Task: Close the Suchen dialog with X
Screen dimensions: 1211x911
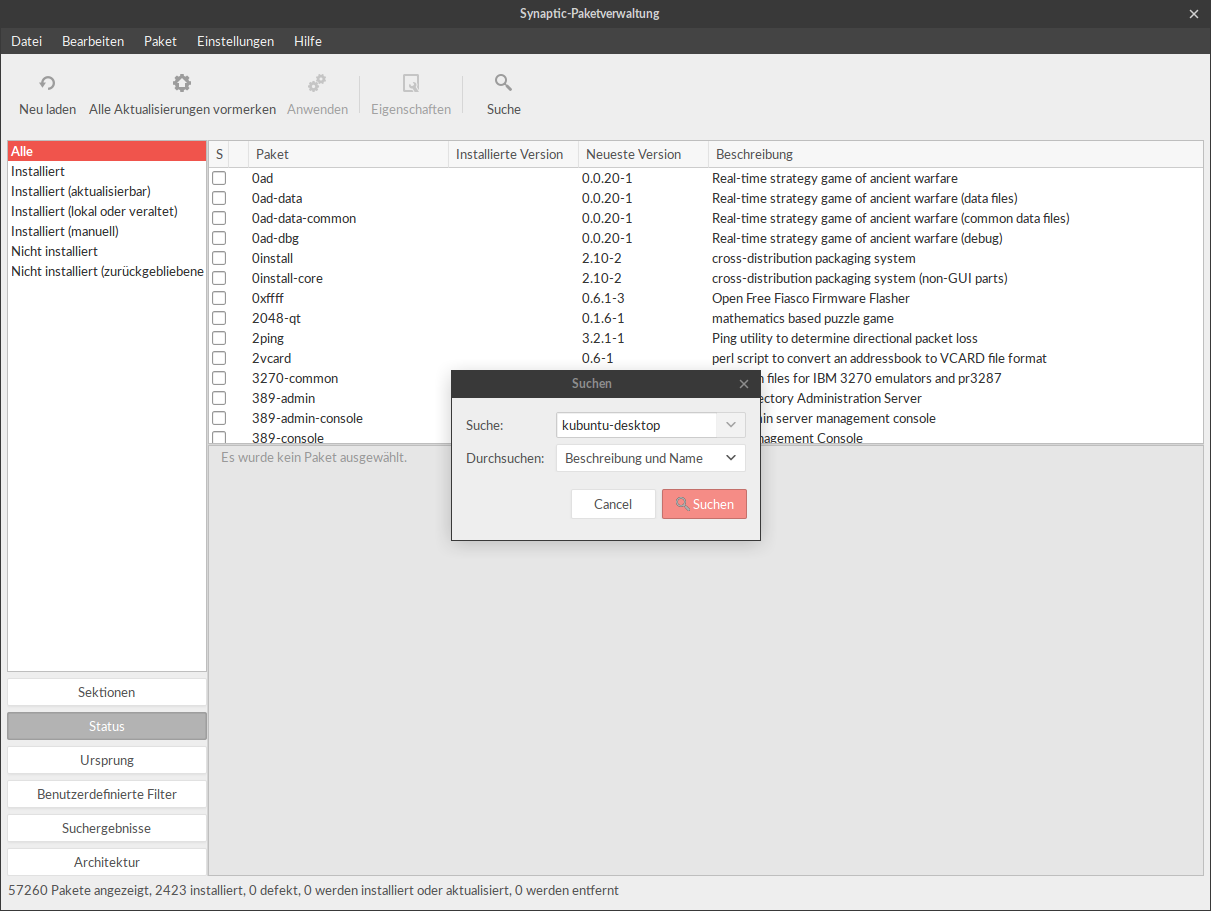Action: click(x=743, y=384)
